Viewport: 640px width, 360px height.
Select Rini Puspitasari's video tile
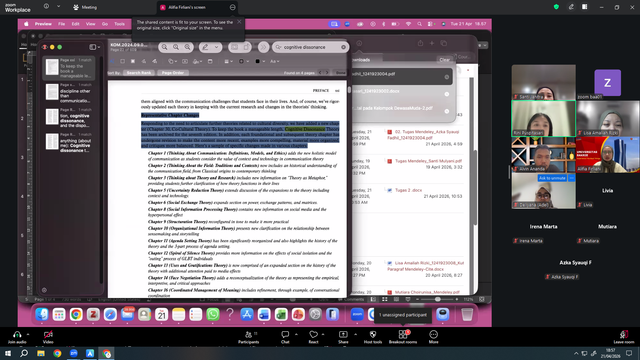pos(544,118)
